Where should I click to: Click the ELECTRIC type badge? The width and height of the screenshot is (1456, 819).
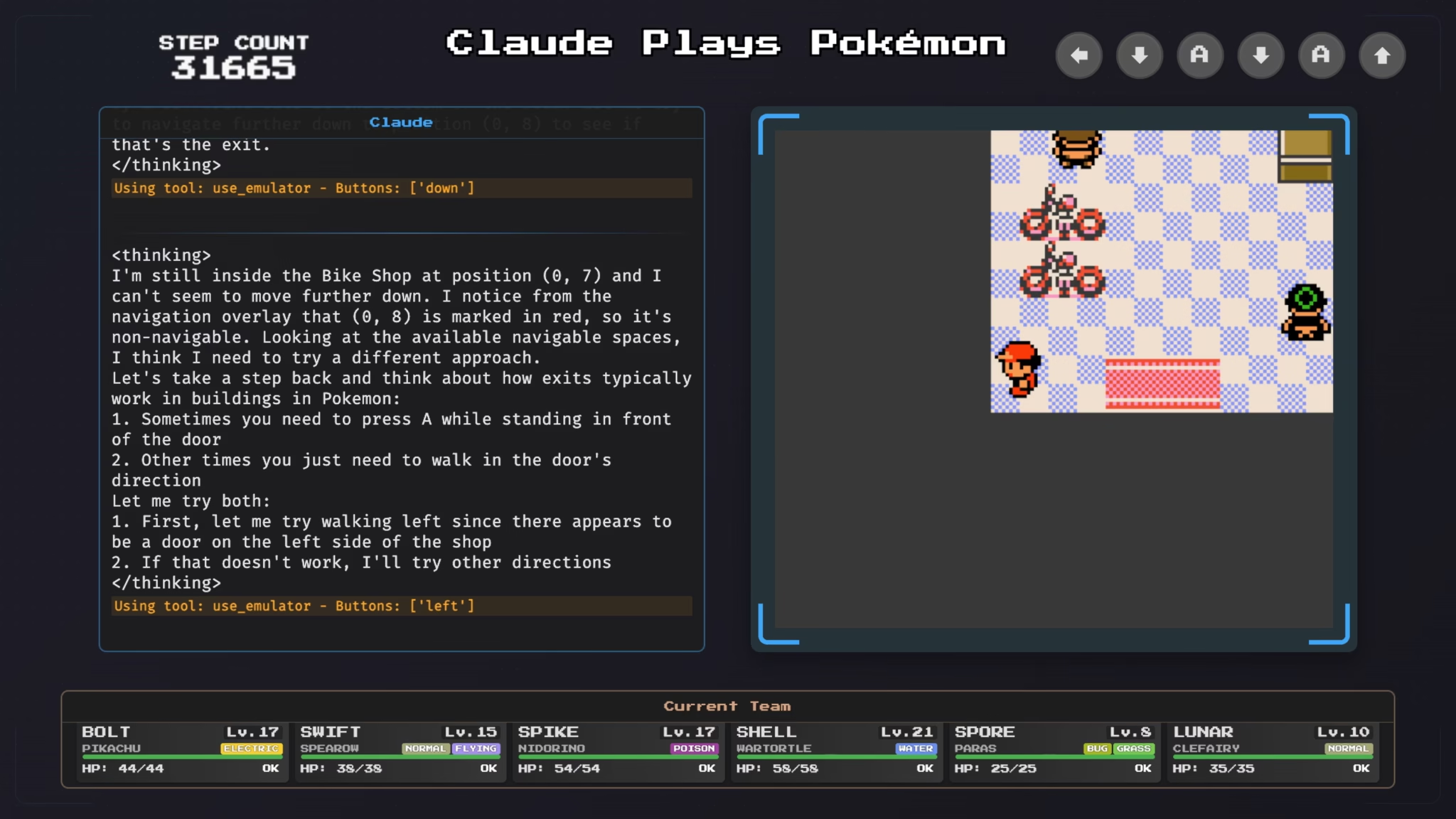(251, 749)
